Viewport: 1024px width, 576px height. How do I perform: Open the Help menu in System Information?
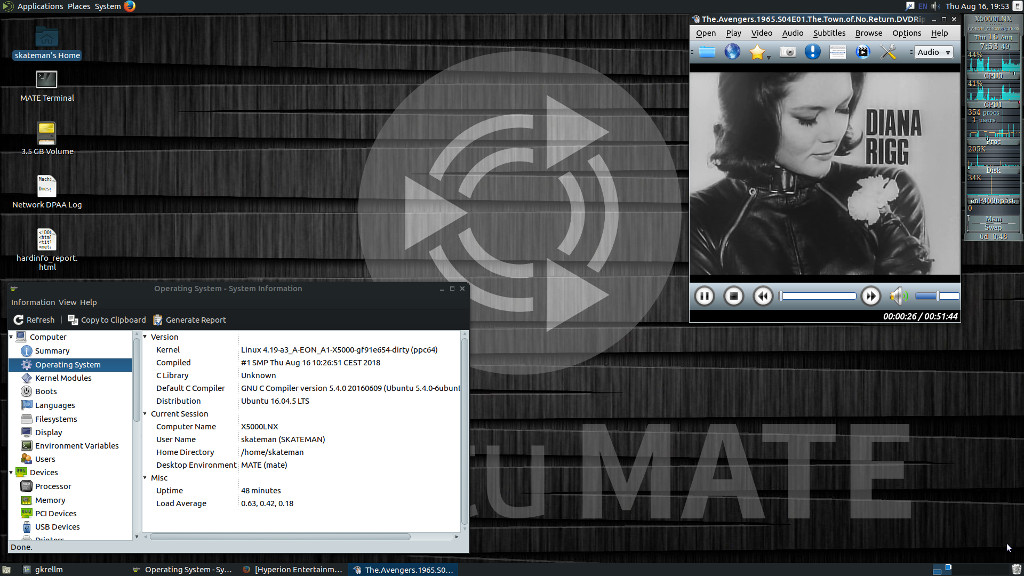[x=88, y=302]
